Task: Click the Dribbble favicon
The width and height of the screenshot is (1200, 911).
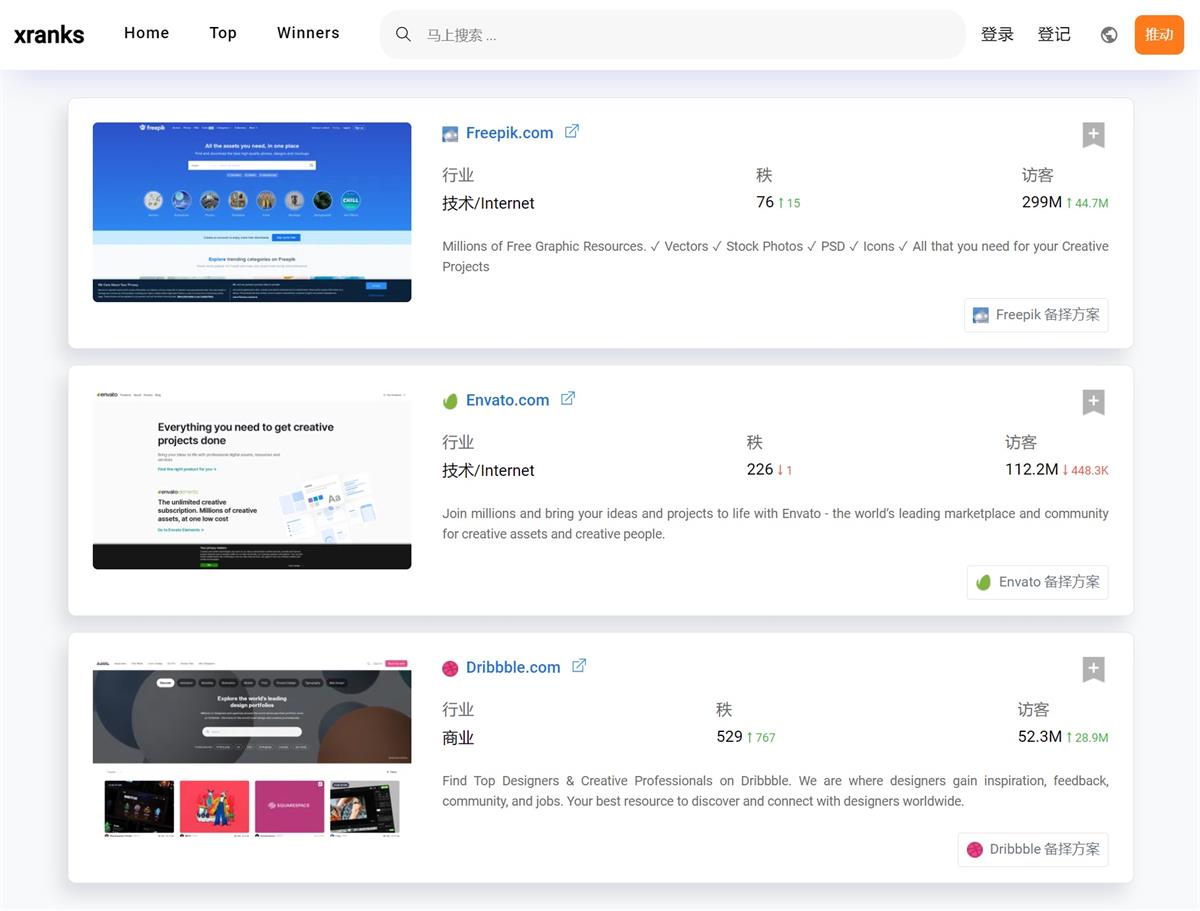Action: pos(450,667)
